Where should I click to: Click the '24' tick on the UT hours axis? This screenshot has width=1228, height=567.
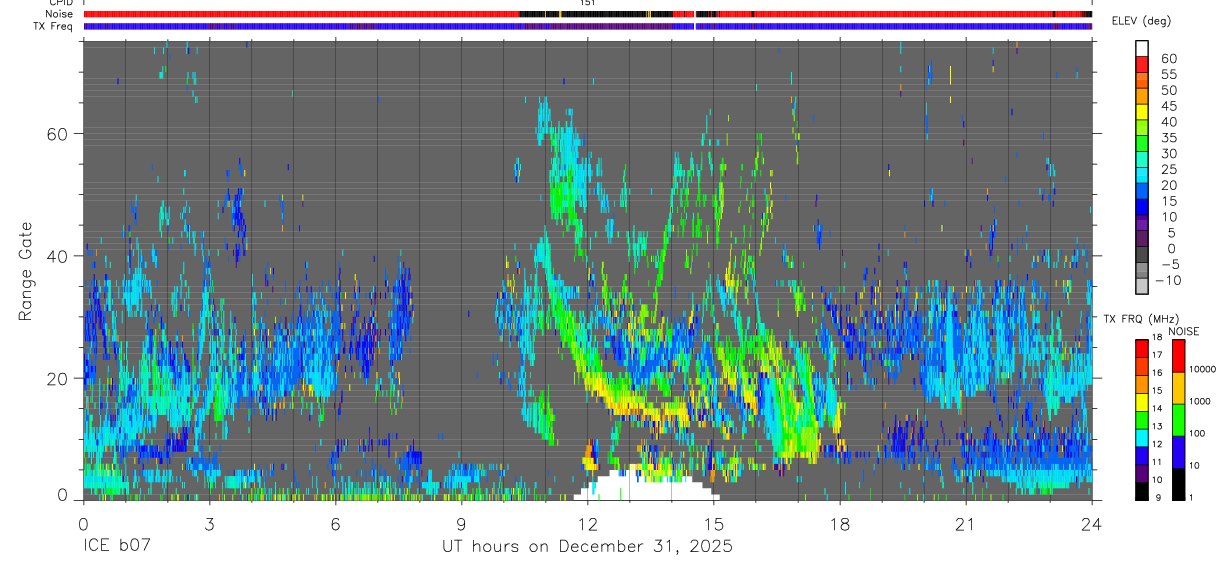1091,524
